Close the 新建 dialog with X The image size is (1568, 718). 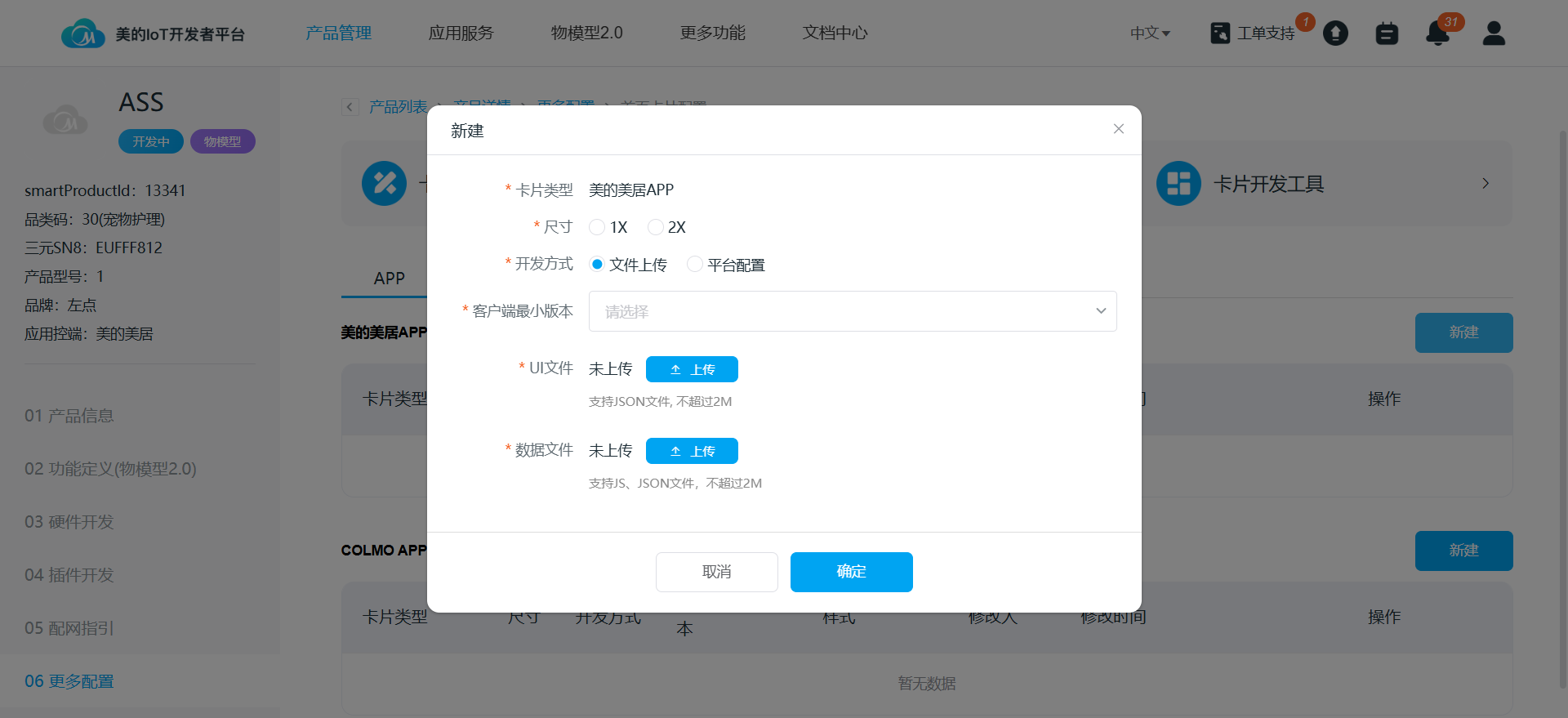1119,129
